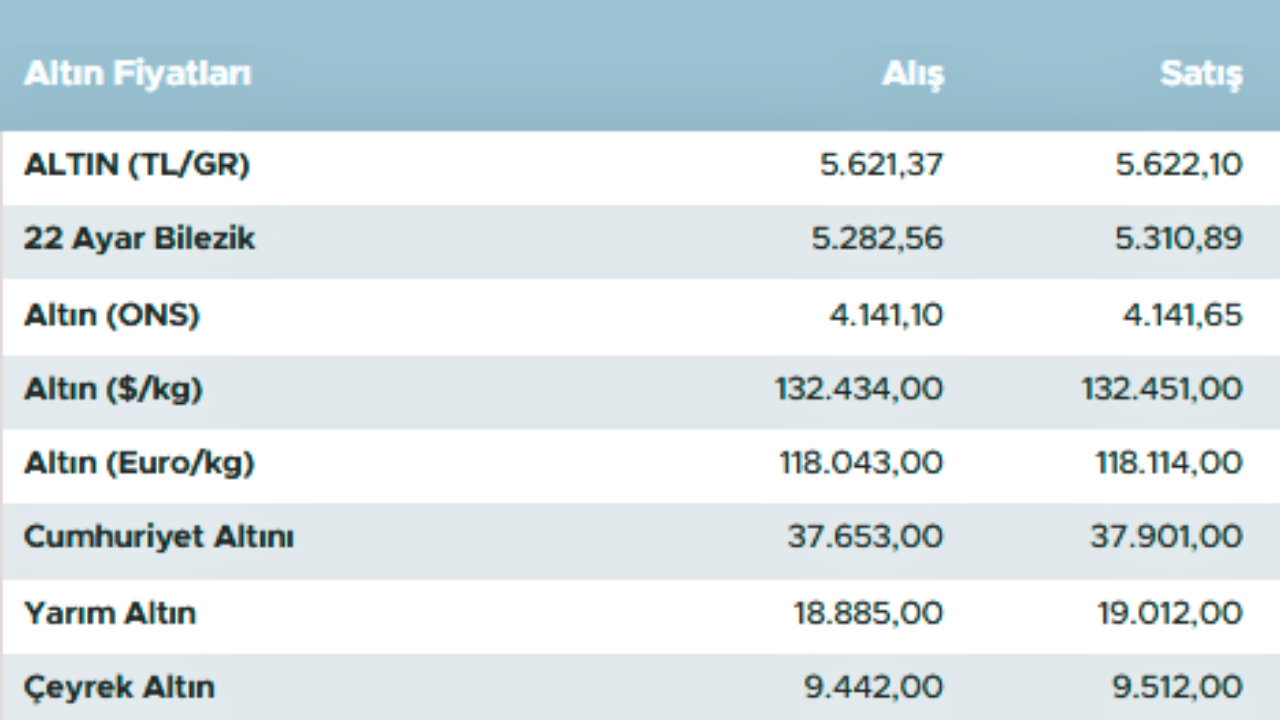Click the Altın Fiyatları table header

point(137,74)
